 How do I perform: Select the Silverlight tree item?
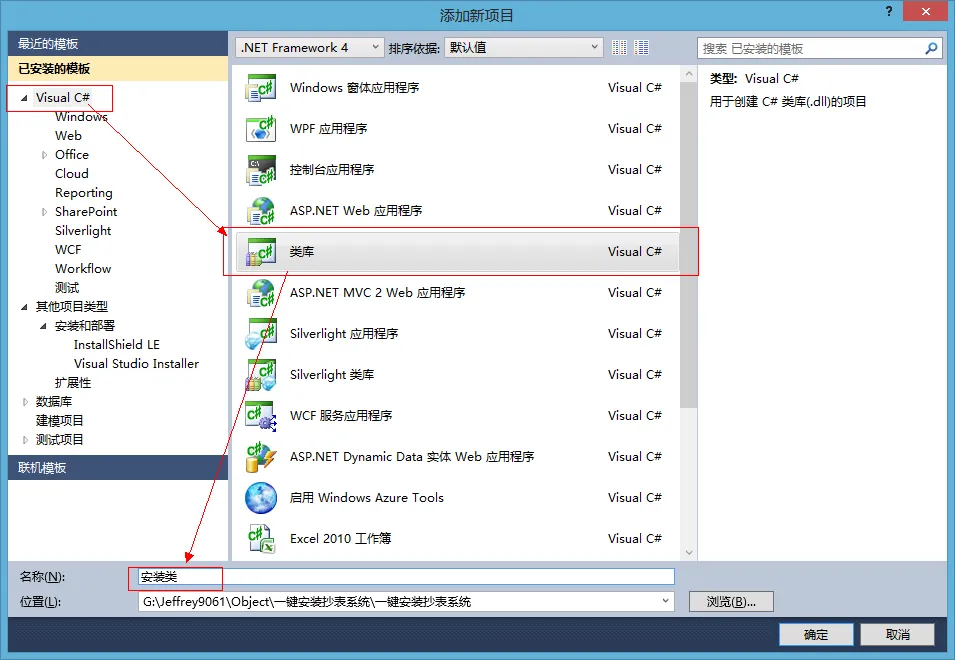click(x=83, y=231)
